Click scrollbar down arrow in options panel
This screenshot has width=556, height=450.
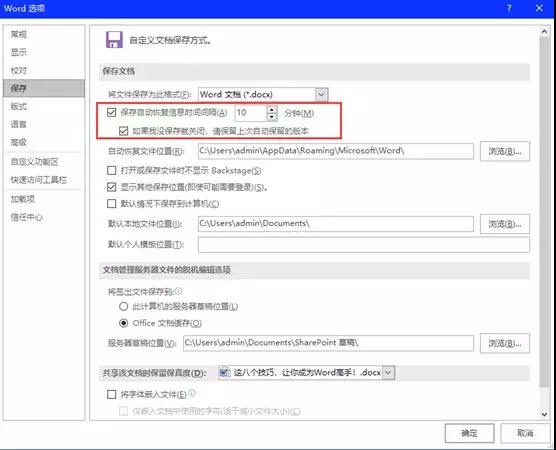(544, 414)
